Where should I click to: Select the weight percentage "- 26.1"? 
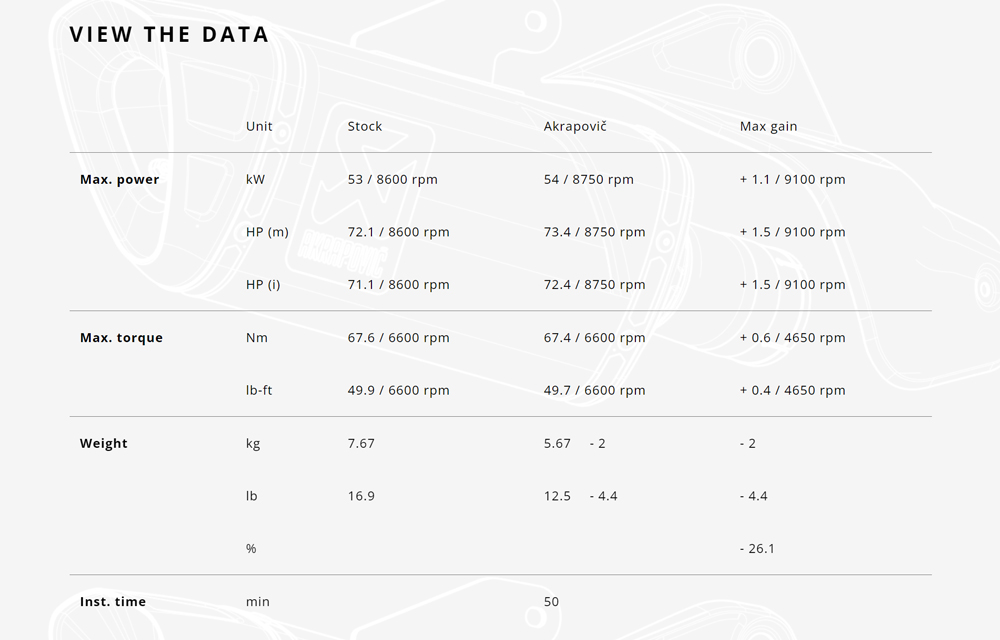point(757,549)
